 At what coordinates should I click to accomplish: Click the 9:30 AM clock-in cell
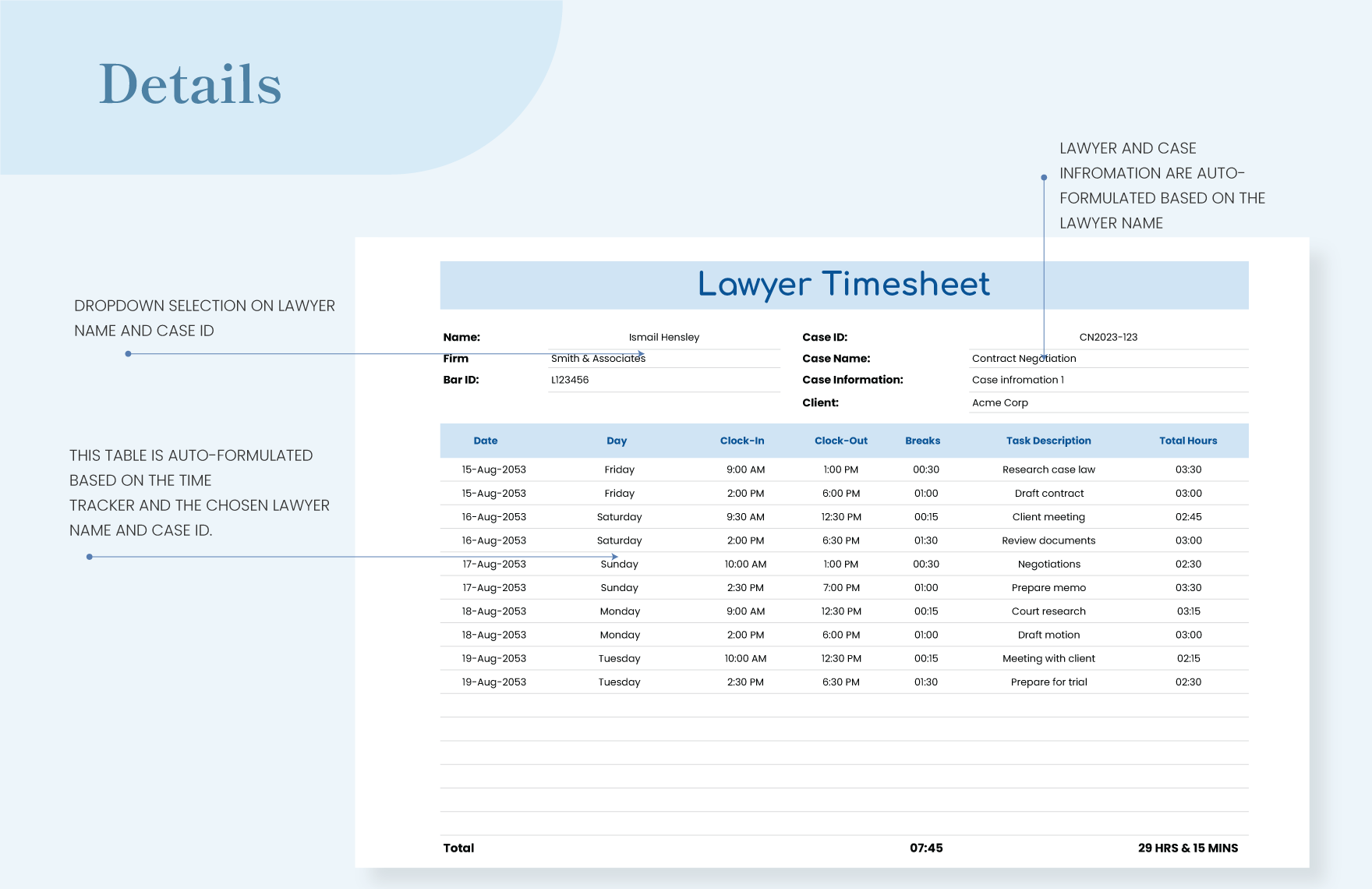(745, 516)
